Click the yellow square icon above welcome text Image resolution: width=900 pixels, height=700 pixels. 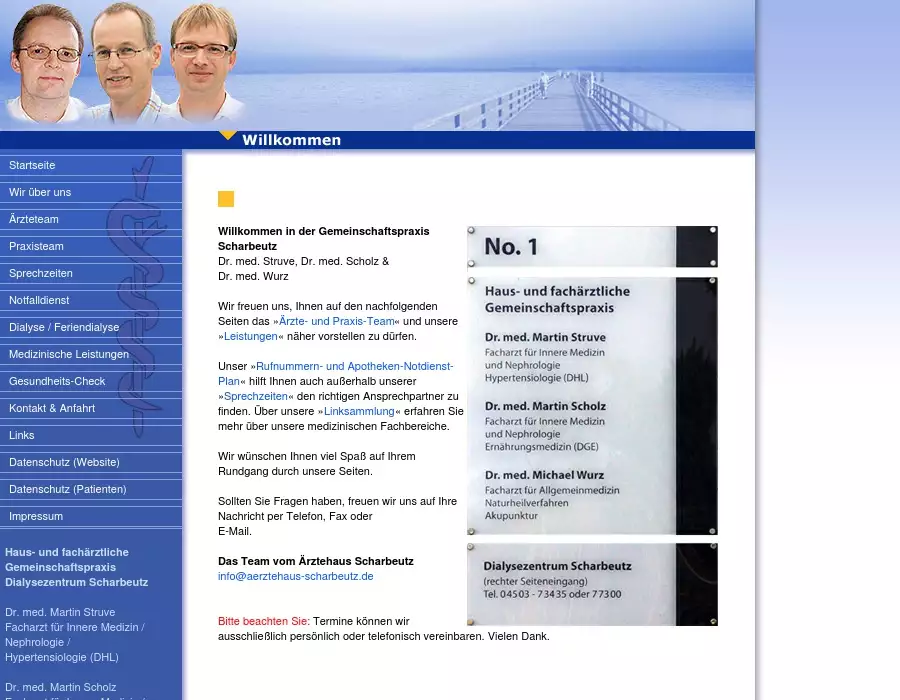coord(226,199)
